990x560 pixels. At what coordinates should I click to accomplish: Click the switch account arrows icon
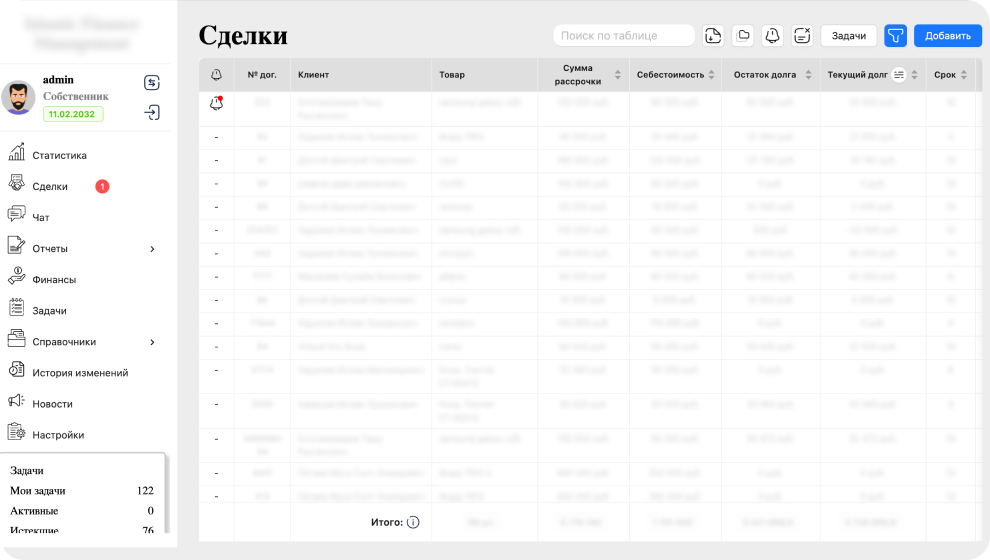click(152, 82)
